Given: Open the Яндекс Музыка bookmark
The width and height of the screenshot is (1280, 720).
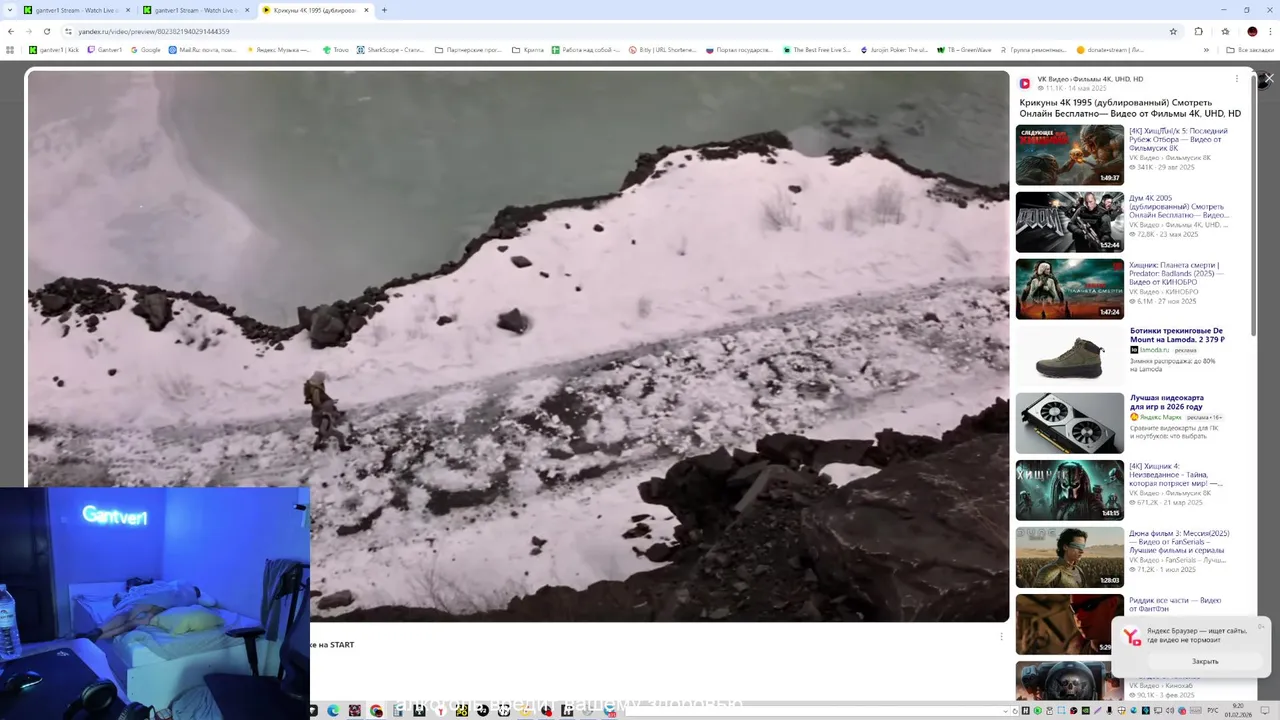Looking at the screenshot, I should (278, 49).
